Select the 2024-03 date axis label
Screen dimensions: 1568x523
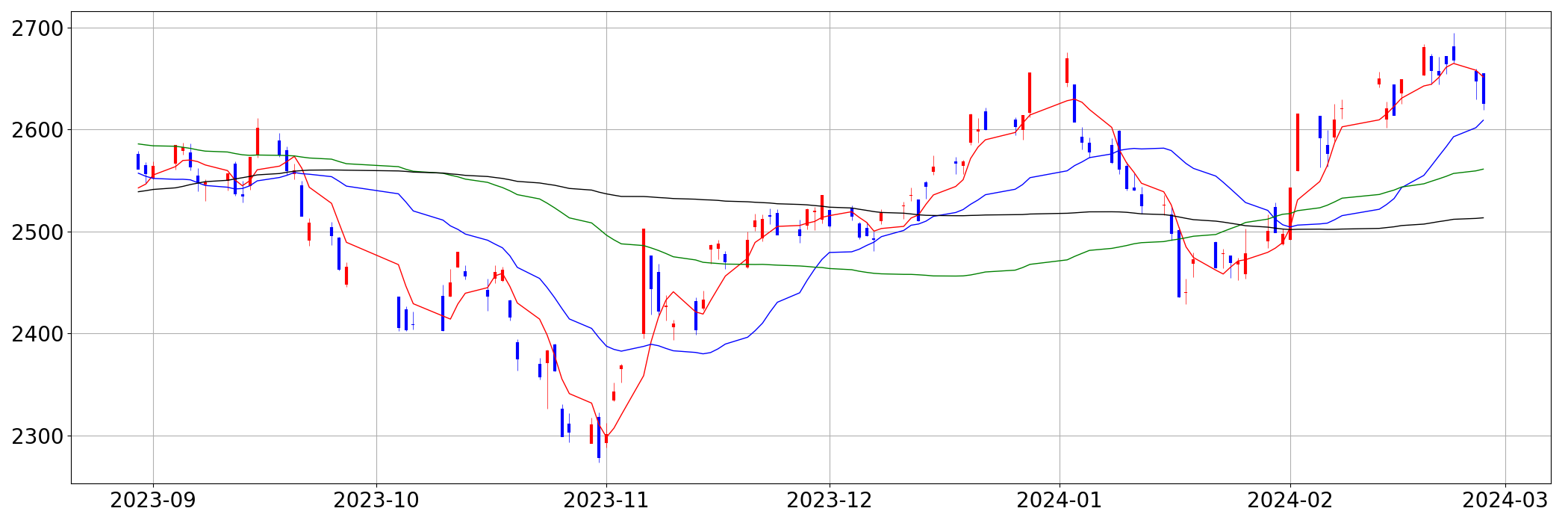[x=1505, y=501]
